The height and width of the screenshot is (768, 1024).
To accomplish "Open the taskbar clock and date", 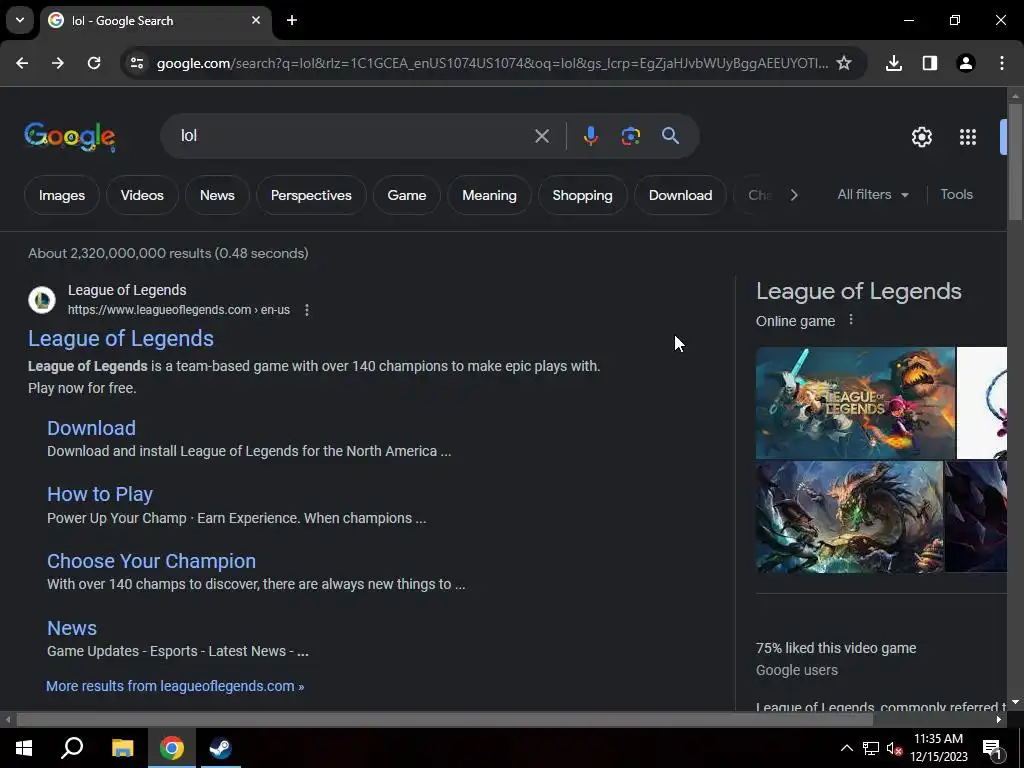I will coord(938,748).
